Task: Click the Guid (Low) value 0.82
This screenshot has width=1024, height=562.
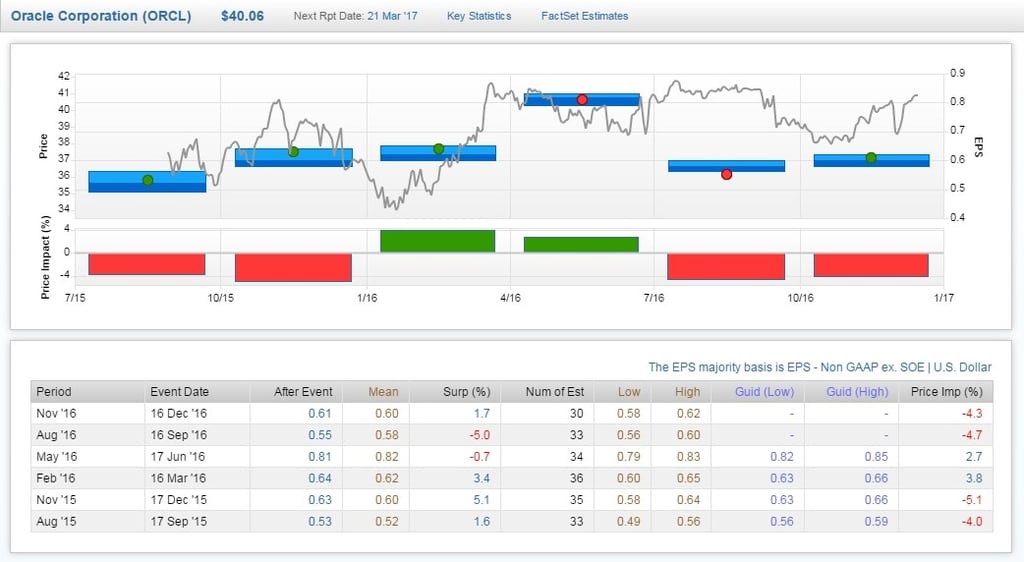Action: pos(782,456)
